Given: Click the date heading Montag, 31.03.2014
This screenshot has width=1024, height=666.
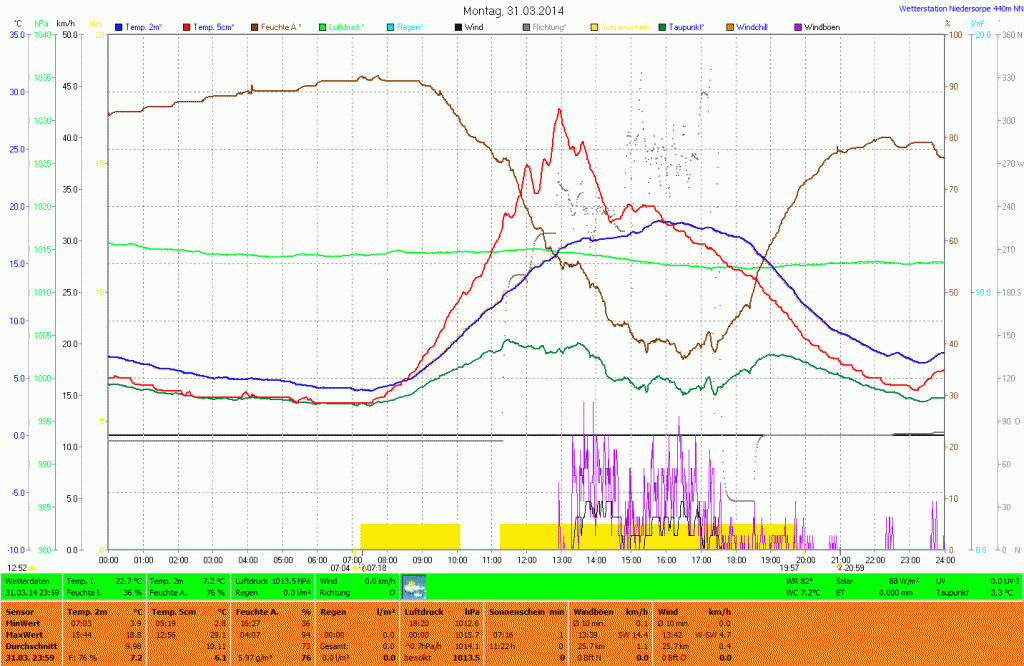Looking at the screenshot, I should point(512,10).
